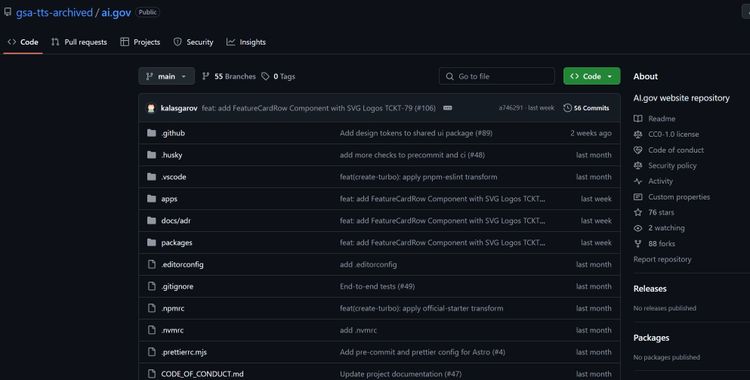This screenshot has width=750, height=380.
Task: Click the repository icon before gsa-tts-archived
Action: point(8,12)
